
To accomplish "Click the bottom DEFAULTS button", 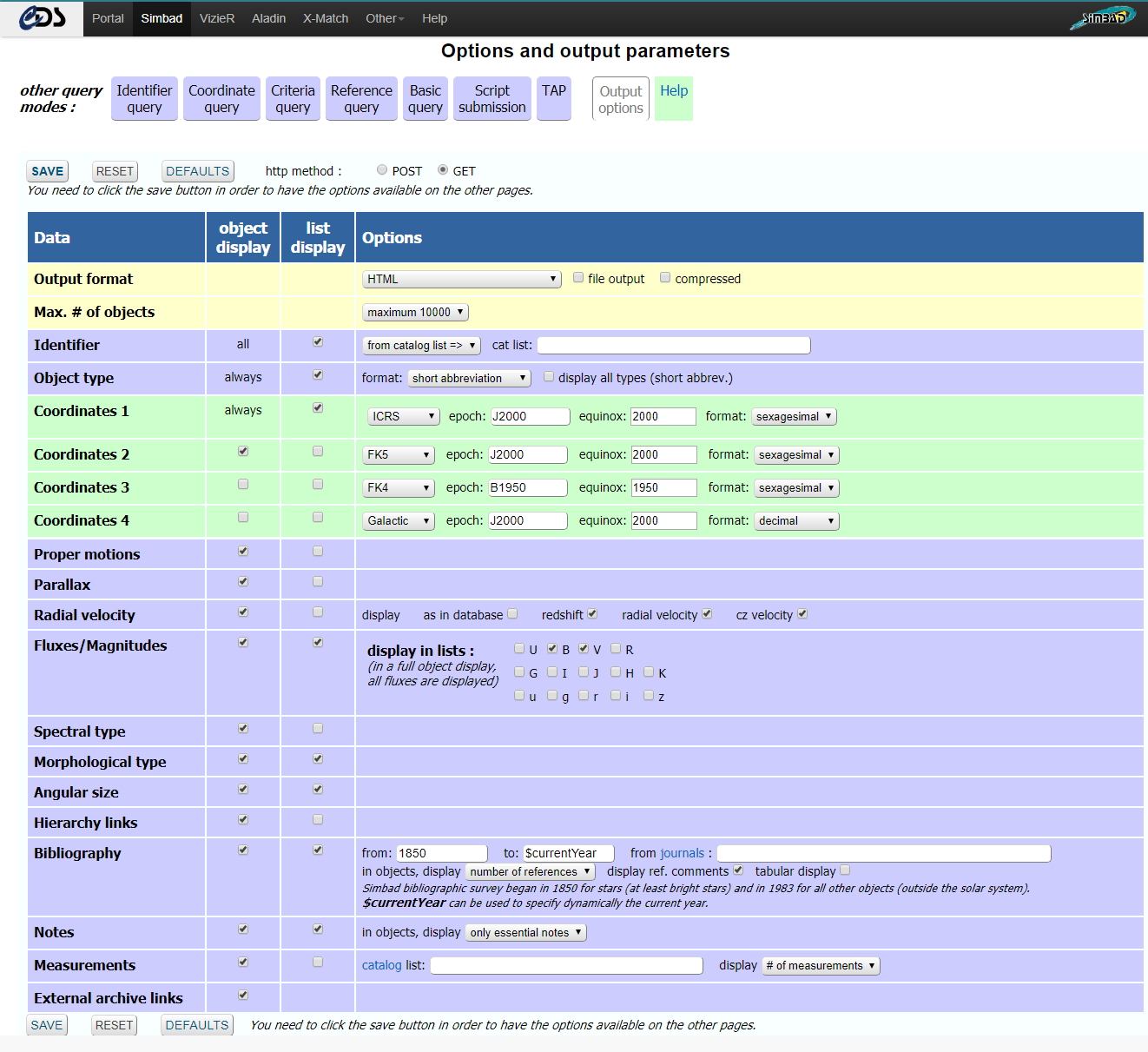I will coord(197,1025).
